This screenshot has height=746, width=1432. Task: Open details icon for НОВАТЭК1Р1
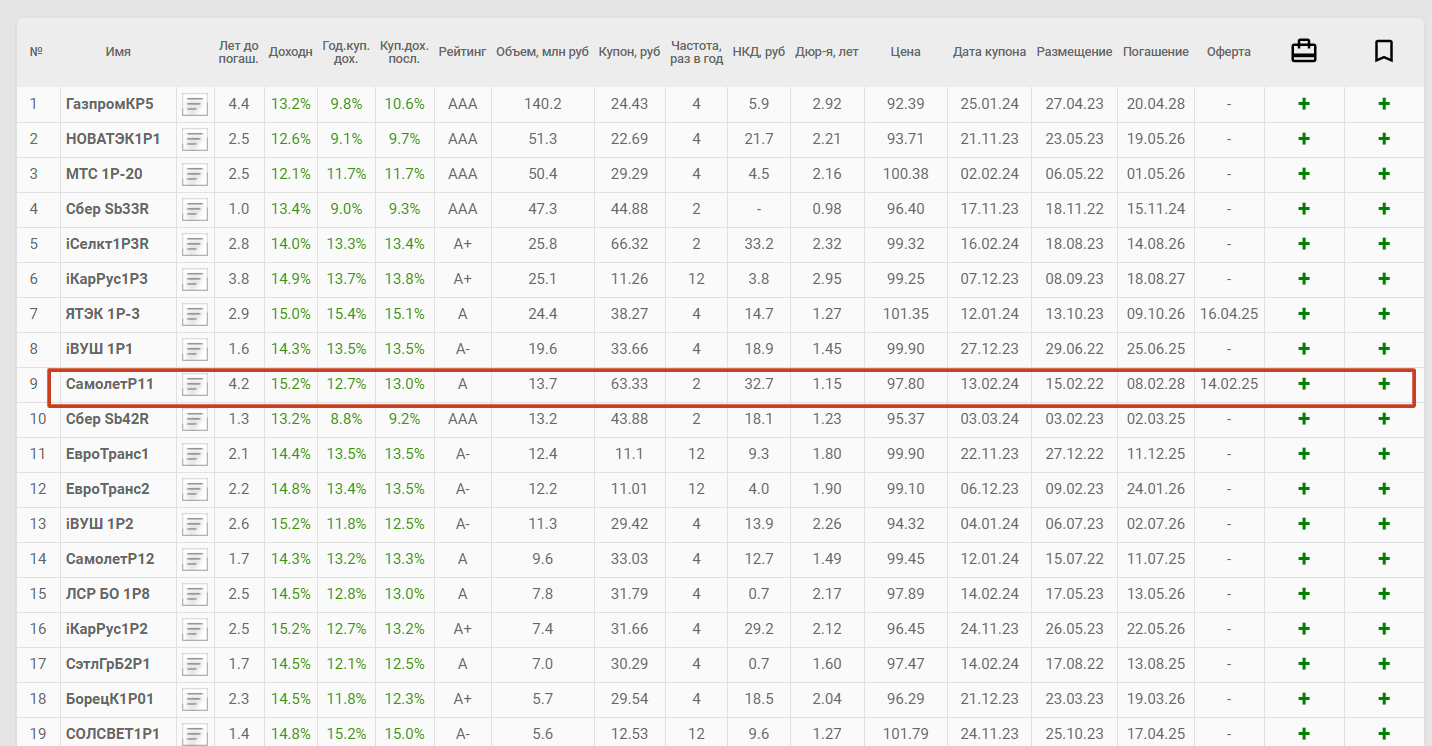[x=195, y=139]
